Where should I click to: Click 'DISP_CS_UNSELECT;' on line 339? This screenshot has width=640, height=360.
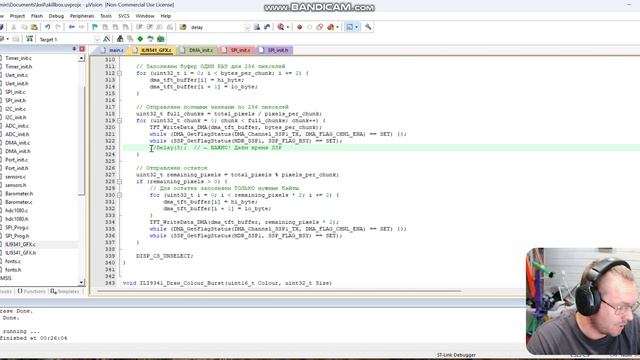(165, 256)
